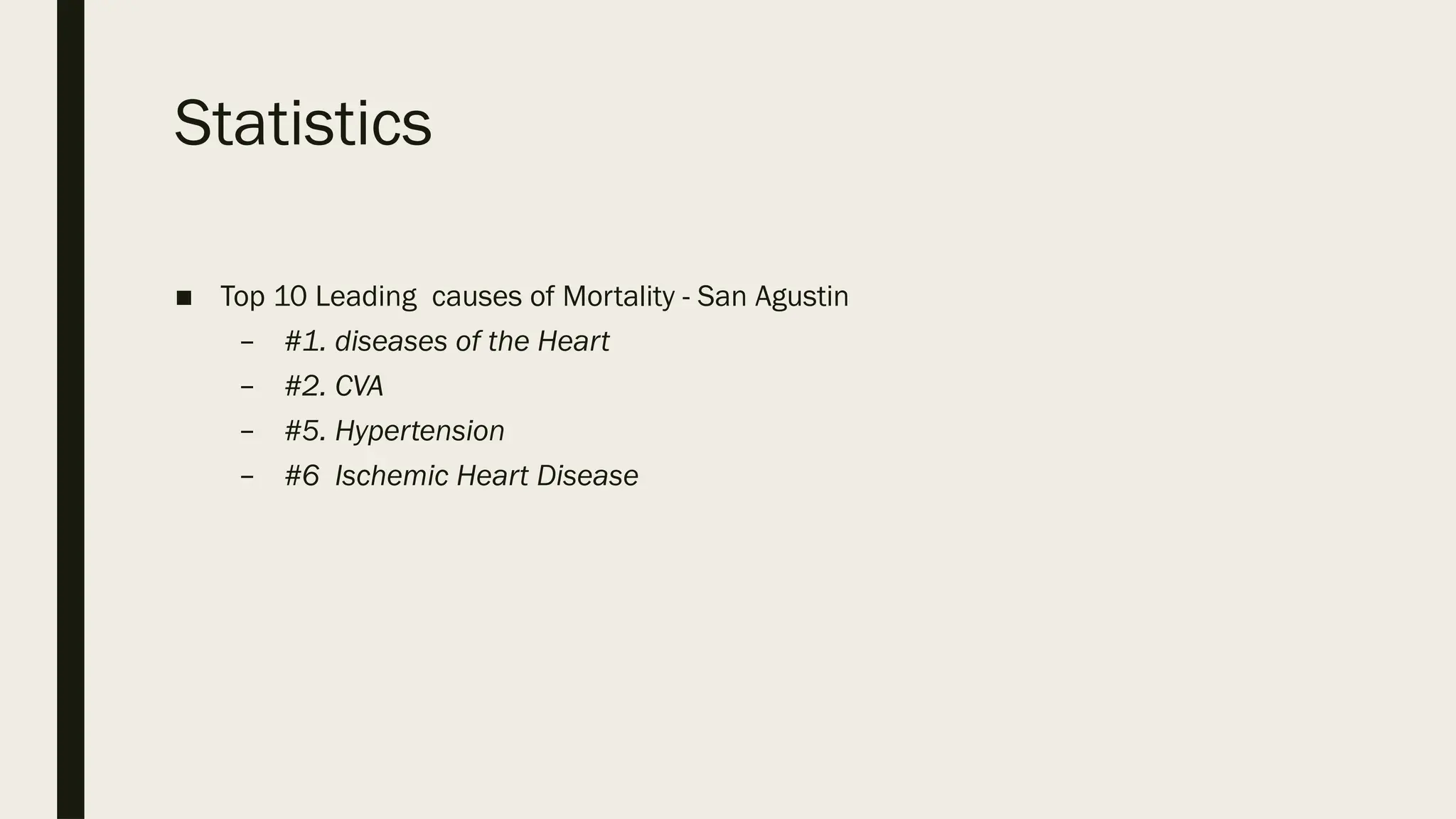This screenshot has width=1456, height=819.
Task: Click the CVA text
Action: (x=359, y=386)
